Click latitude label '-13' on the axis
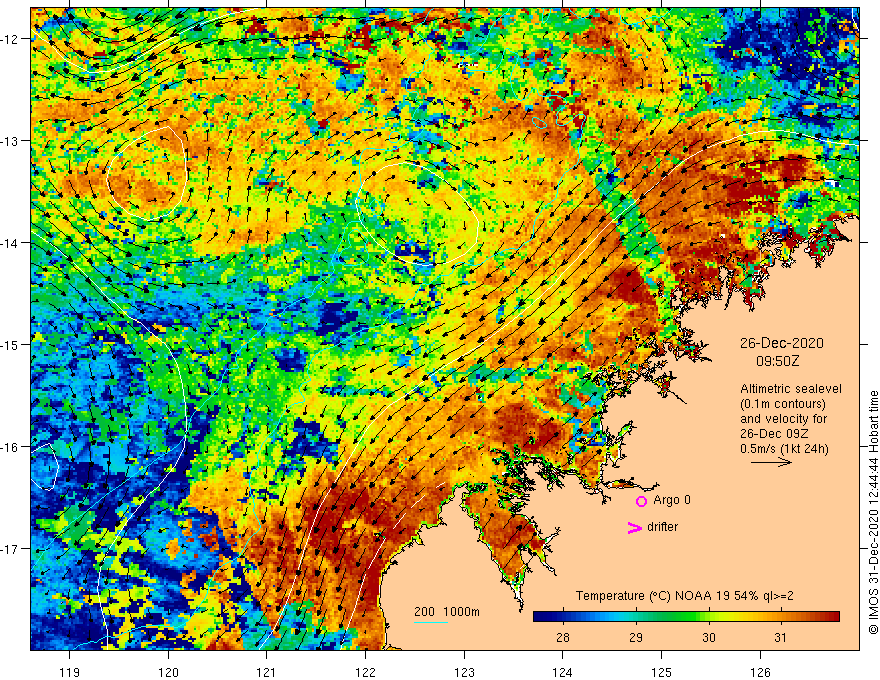The width and height of the screenshot is (880, 680). [11, 141]
